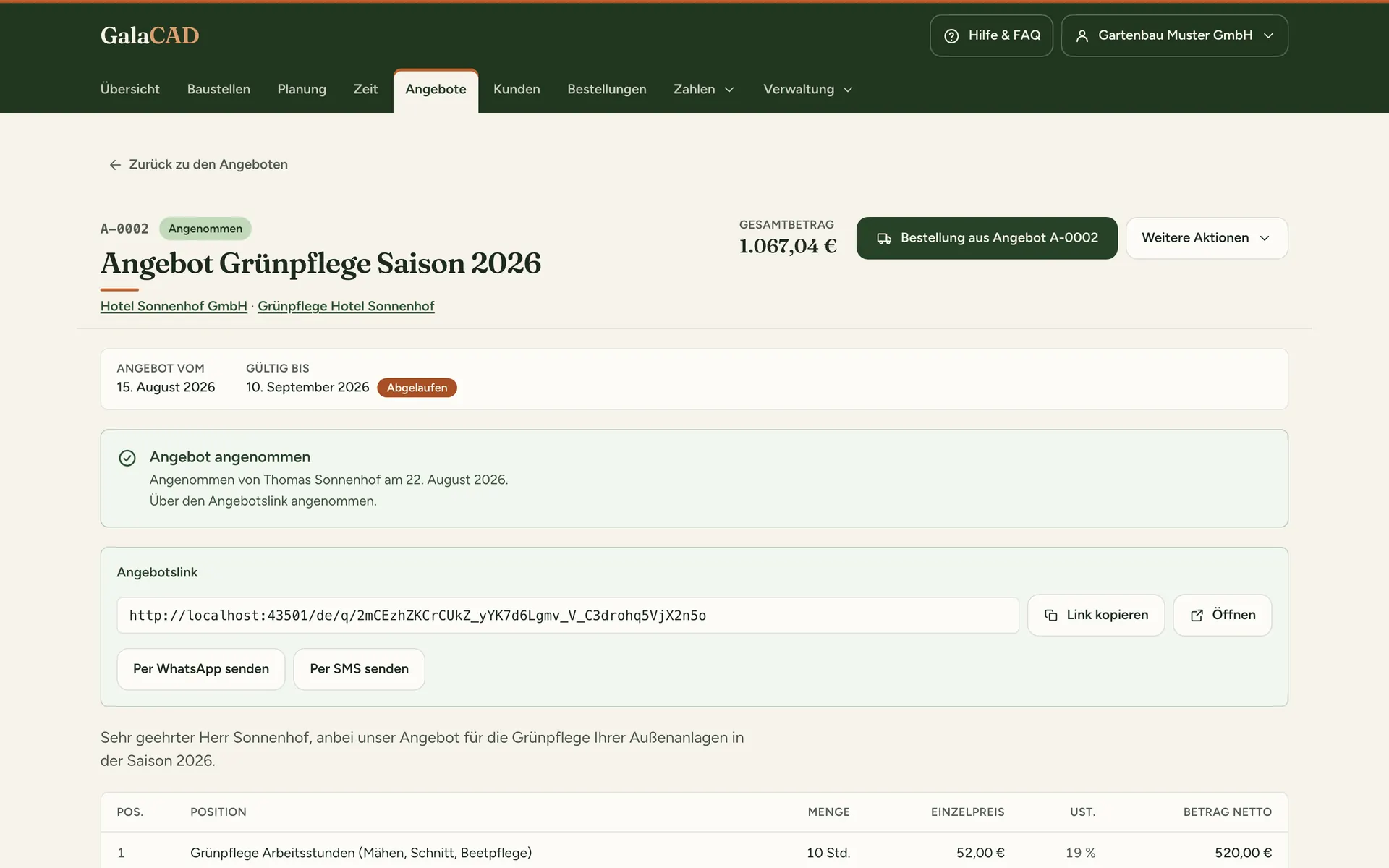Viewport: 1389px width, 868px height.
Task: Click the quantity 10 Std.
Action: pyautogui.click(x=828, y=853)
